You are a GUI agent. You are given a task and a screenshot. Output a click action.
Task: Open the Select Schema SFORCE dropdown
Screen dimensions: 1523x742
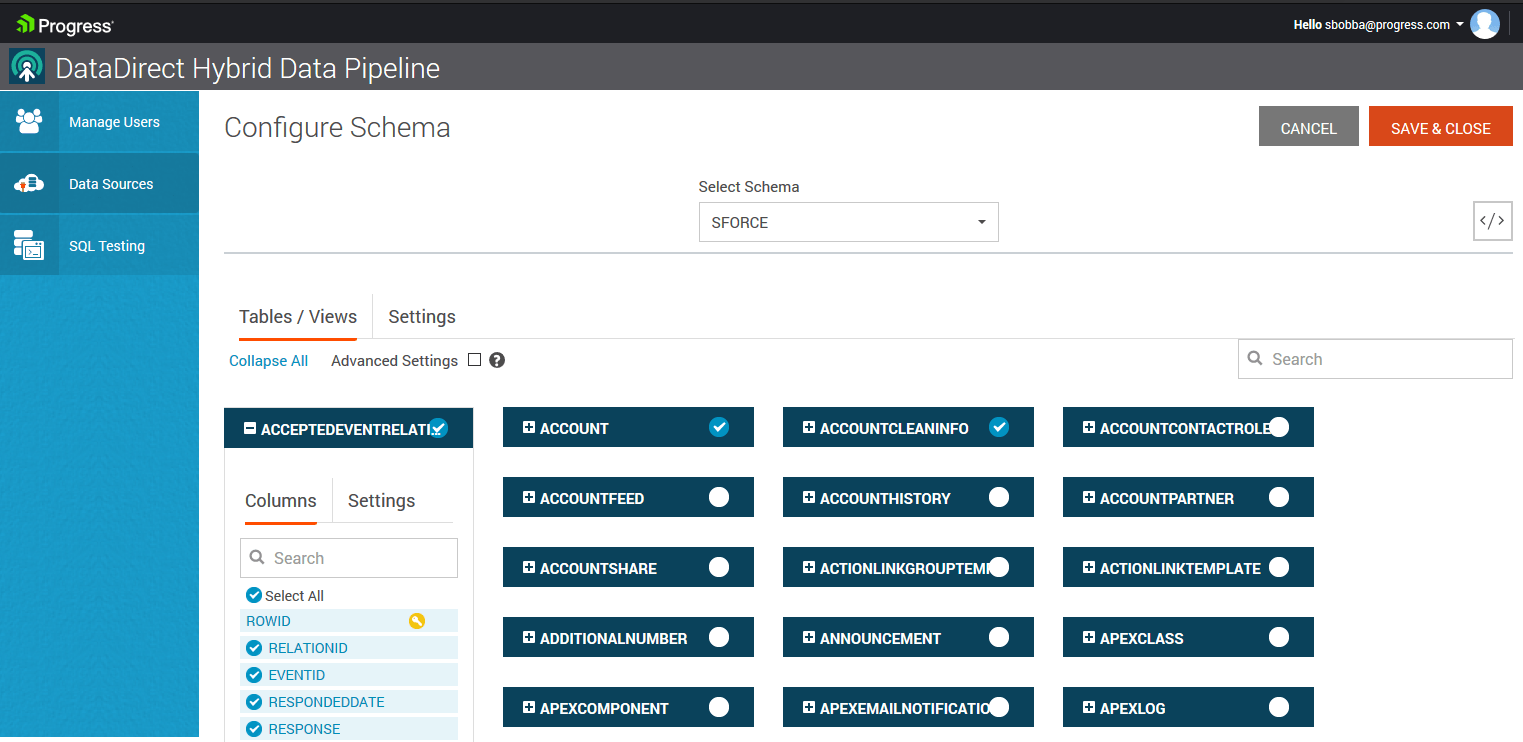point(849,222)
